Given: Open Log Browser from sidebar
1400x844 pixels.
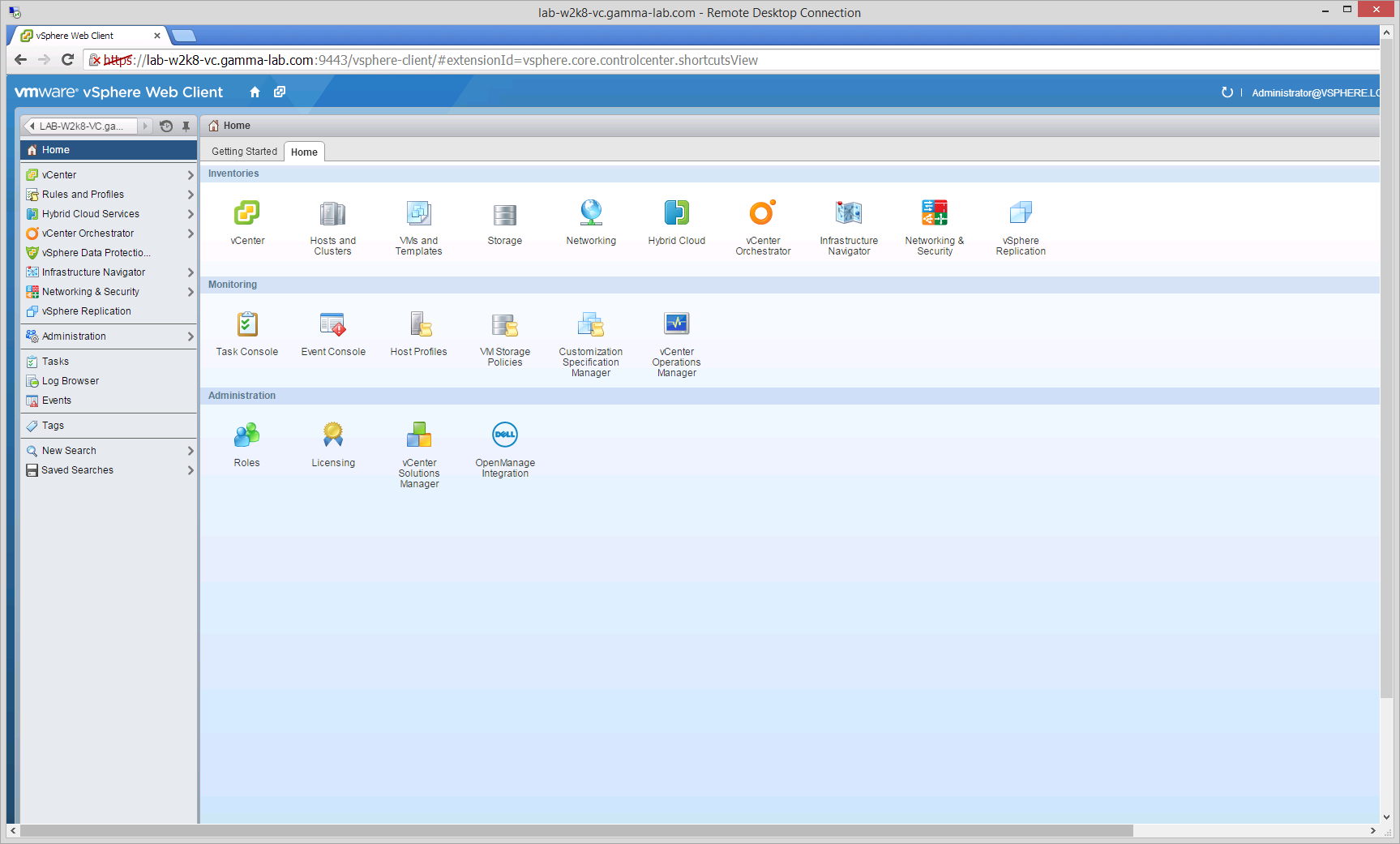Looking at the screenshot, I should 71,381.
